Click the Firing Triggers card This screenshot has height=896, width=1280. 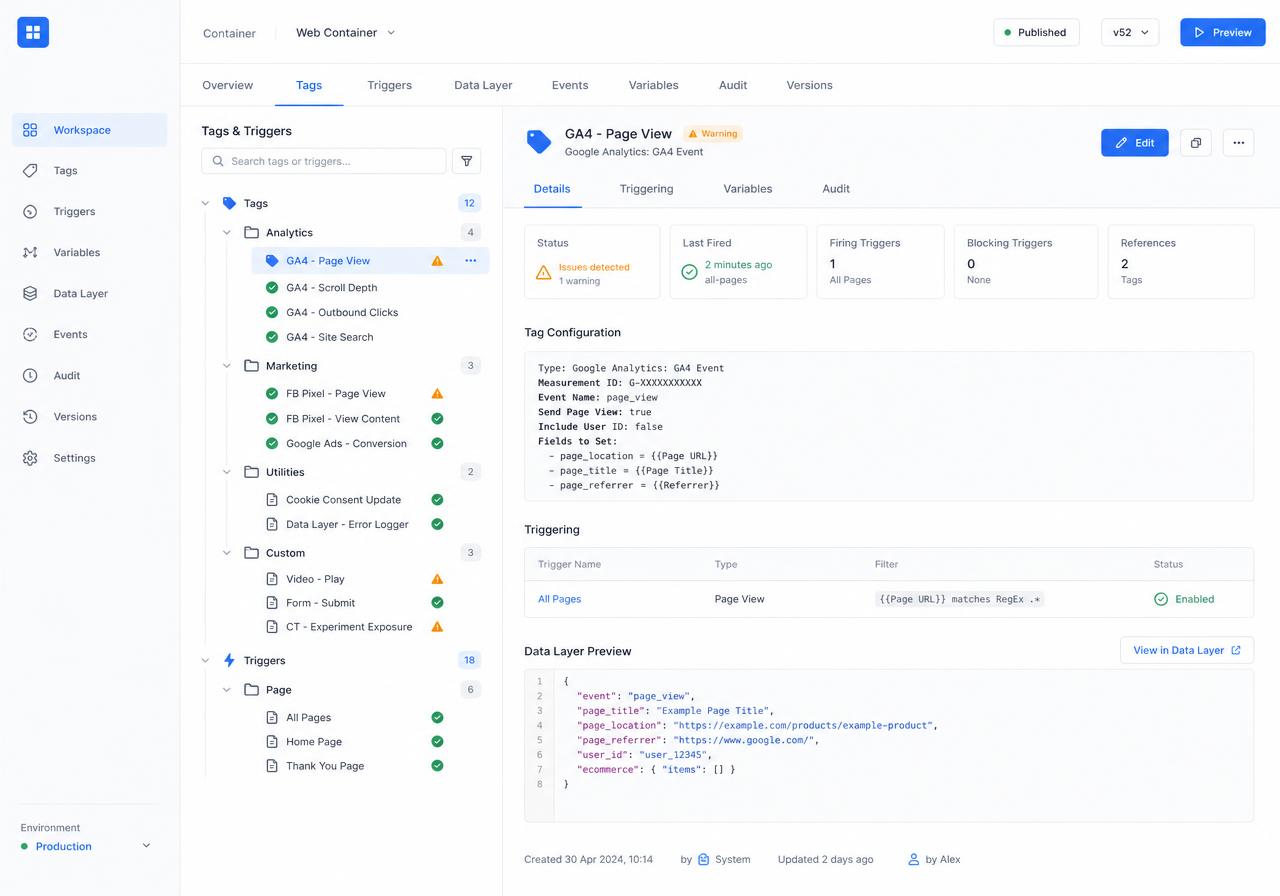click(880, 261)
